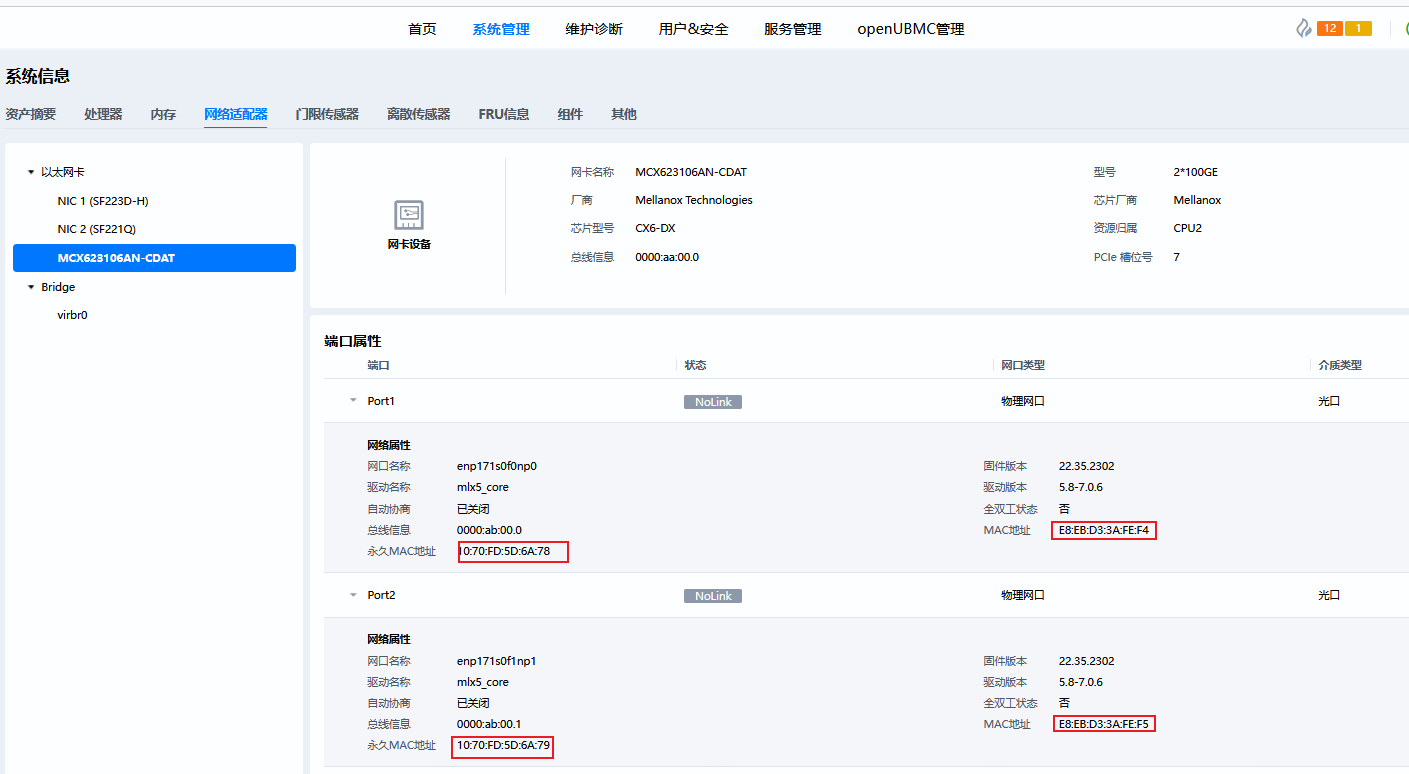The height and width of the screenshot is (774, 1409).
Task: Click Port2 MAC address E8:EB:D3:3A:FE:F5
Action: click(1104, 724)
